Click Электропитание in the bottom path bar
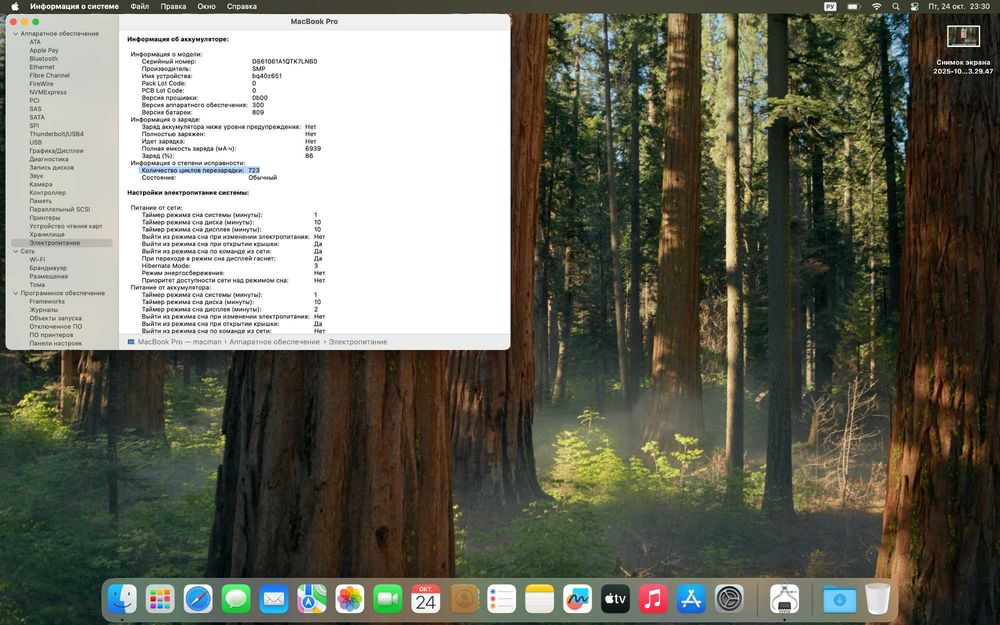 coord(358,342)
